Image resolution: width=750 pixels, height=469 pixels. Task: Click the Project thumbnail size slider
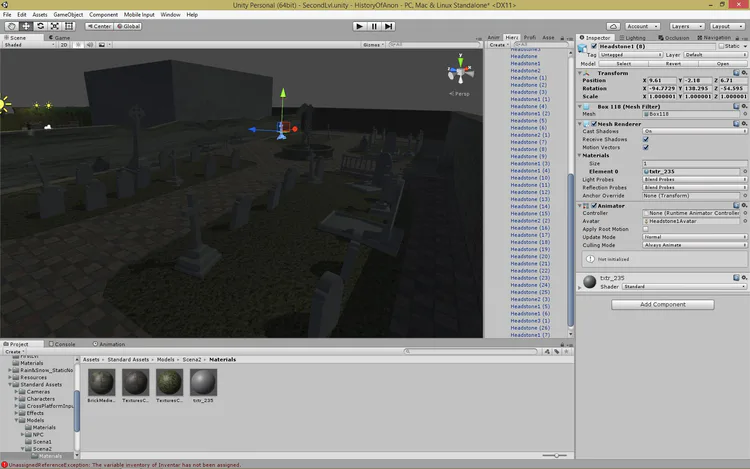554,456
